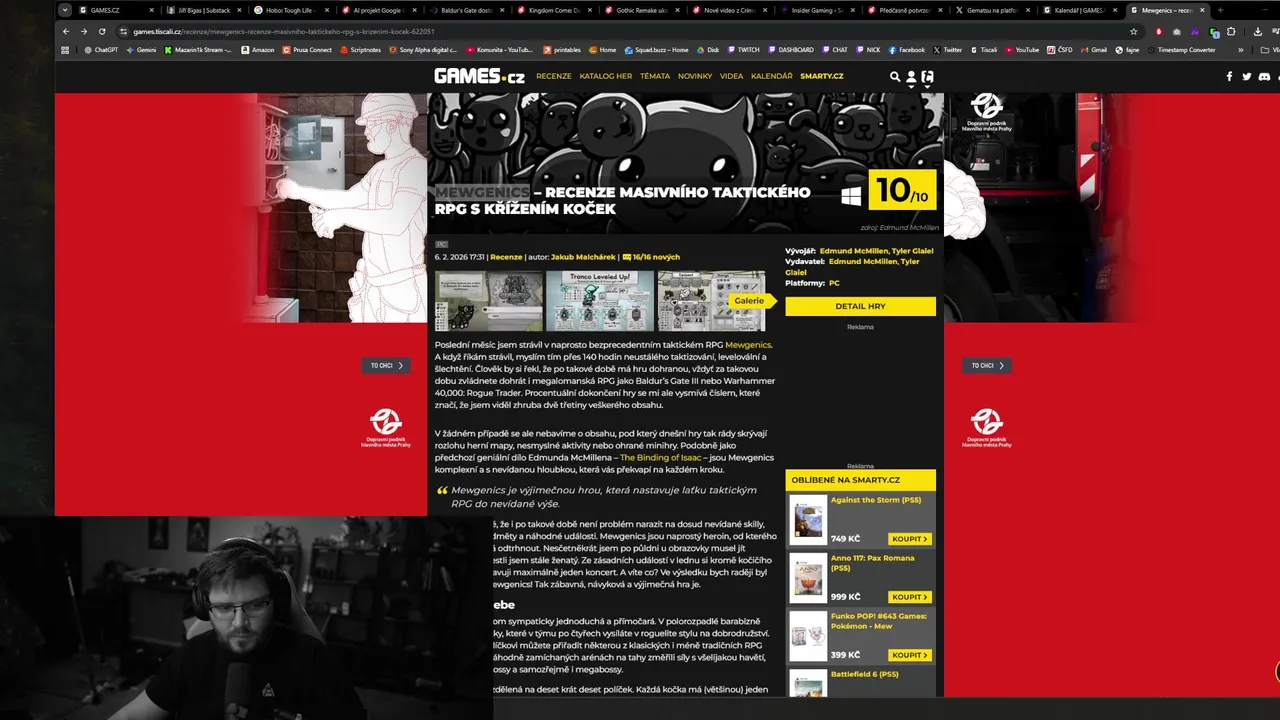Image resolution: width=1280 pixels, height=720 pixels.
Task: Bookmark this page with the star icon
Action: pos(1133,31)
